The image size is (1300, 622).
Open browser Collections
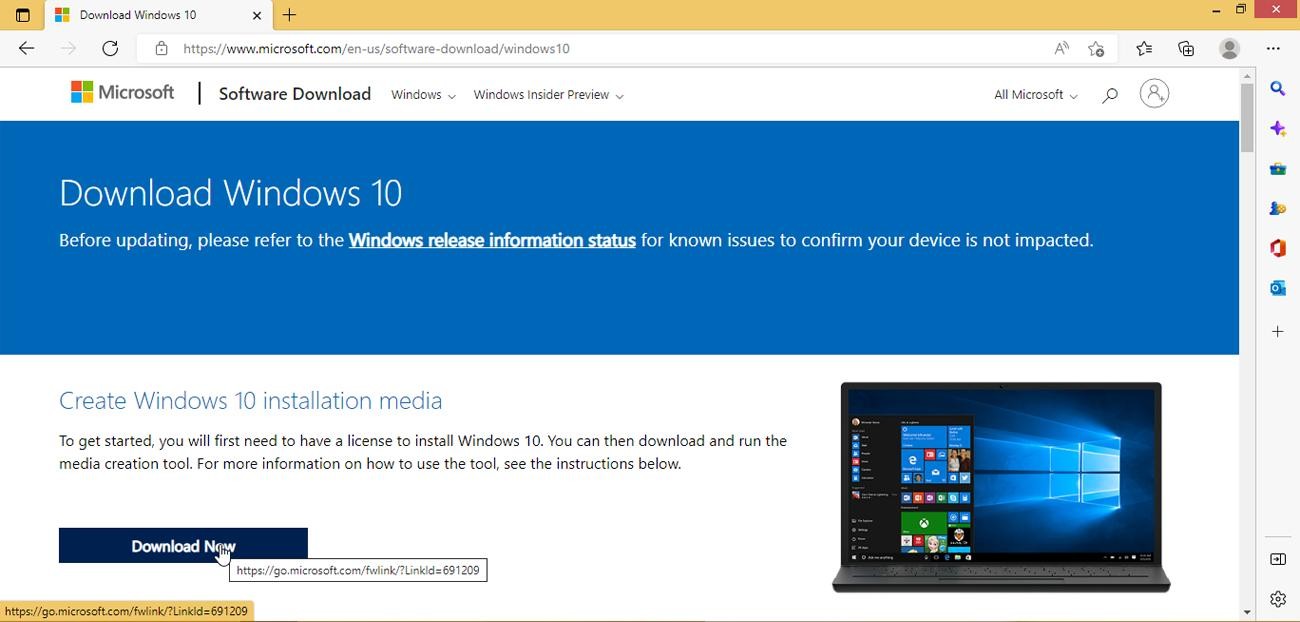[1186, 48]
